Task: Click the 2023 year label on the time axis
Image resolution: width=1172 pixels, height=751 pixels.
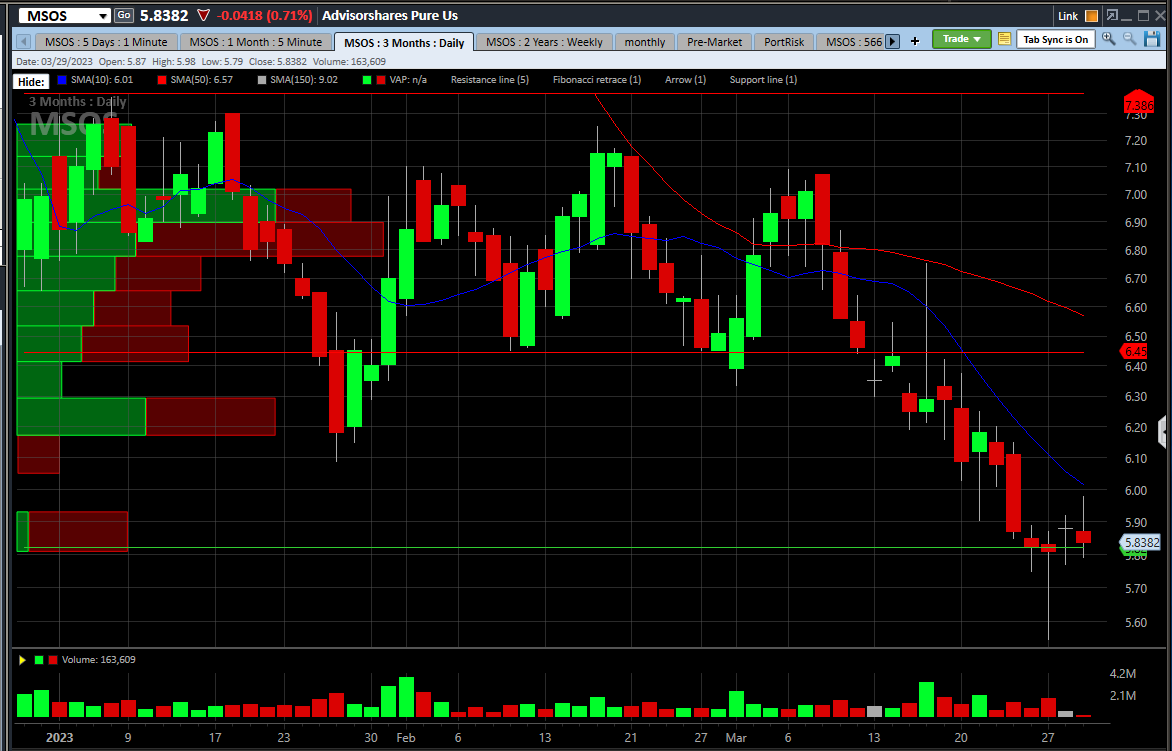Action: tap(60, 738)
